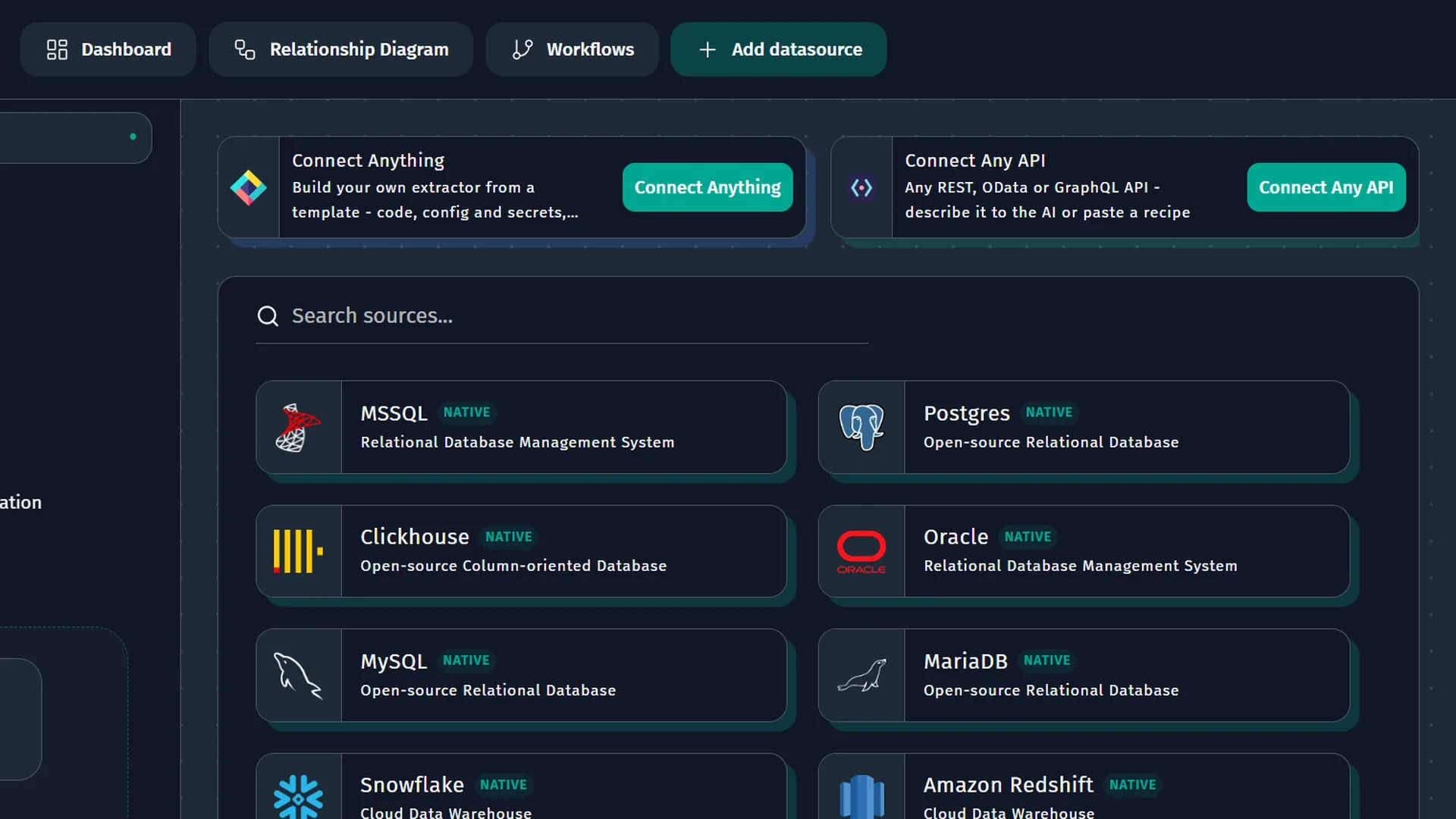This screenshot has height=819, width=1456.
Task: Click the plus icon in Add datasource
Action: tap(707, 49)
